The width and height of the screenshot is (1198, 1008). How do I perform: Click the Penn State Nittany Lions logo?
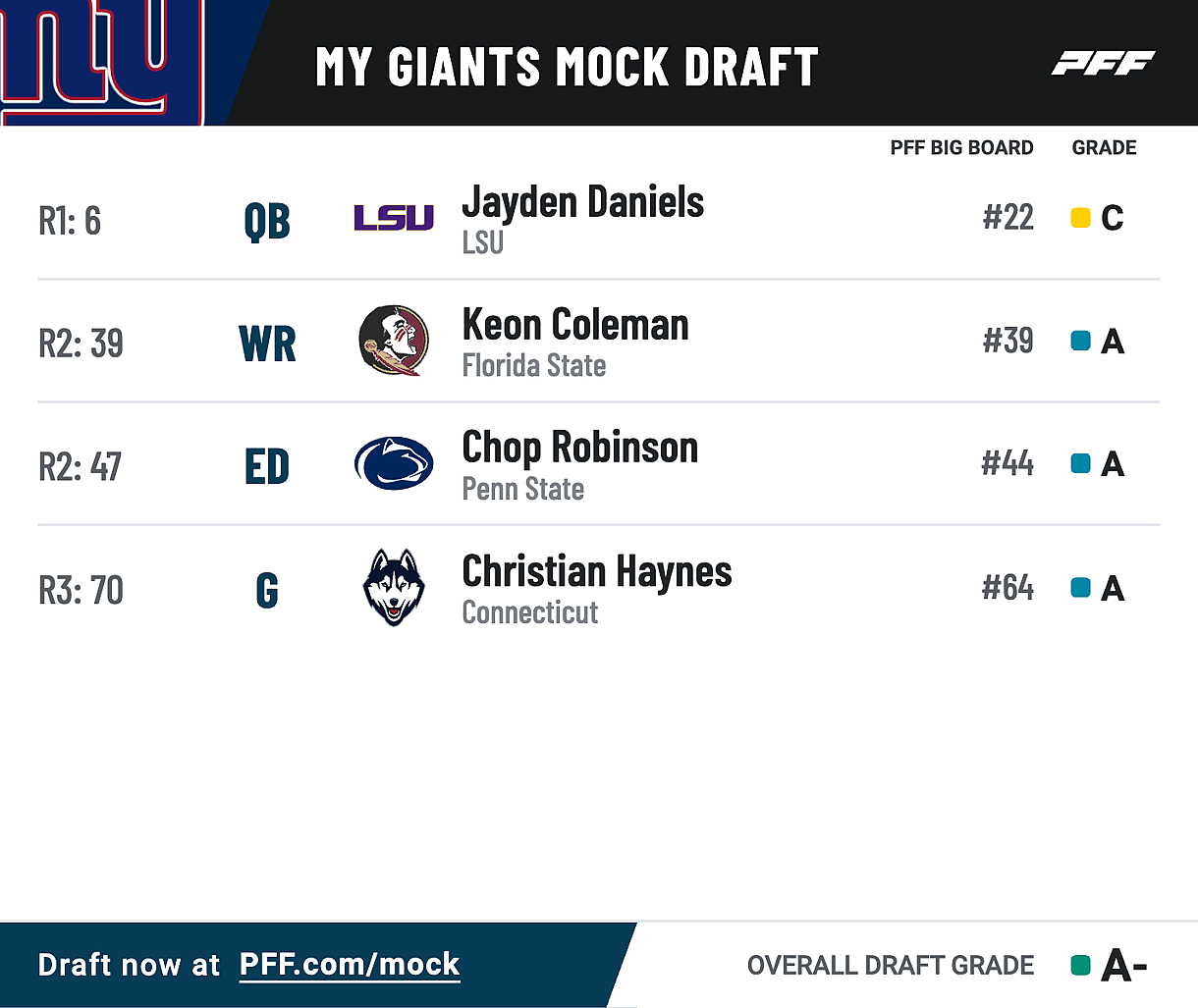click(x=393, y=463)
